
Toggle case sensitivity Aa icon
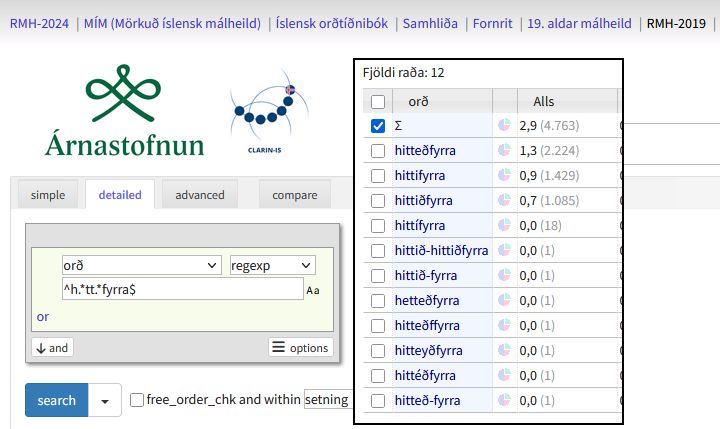pyautogui.click(x=313, y=290)
